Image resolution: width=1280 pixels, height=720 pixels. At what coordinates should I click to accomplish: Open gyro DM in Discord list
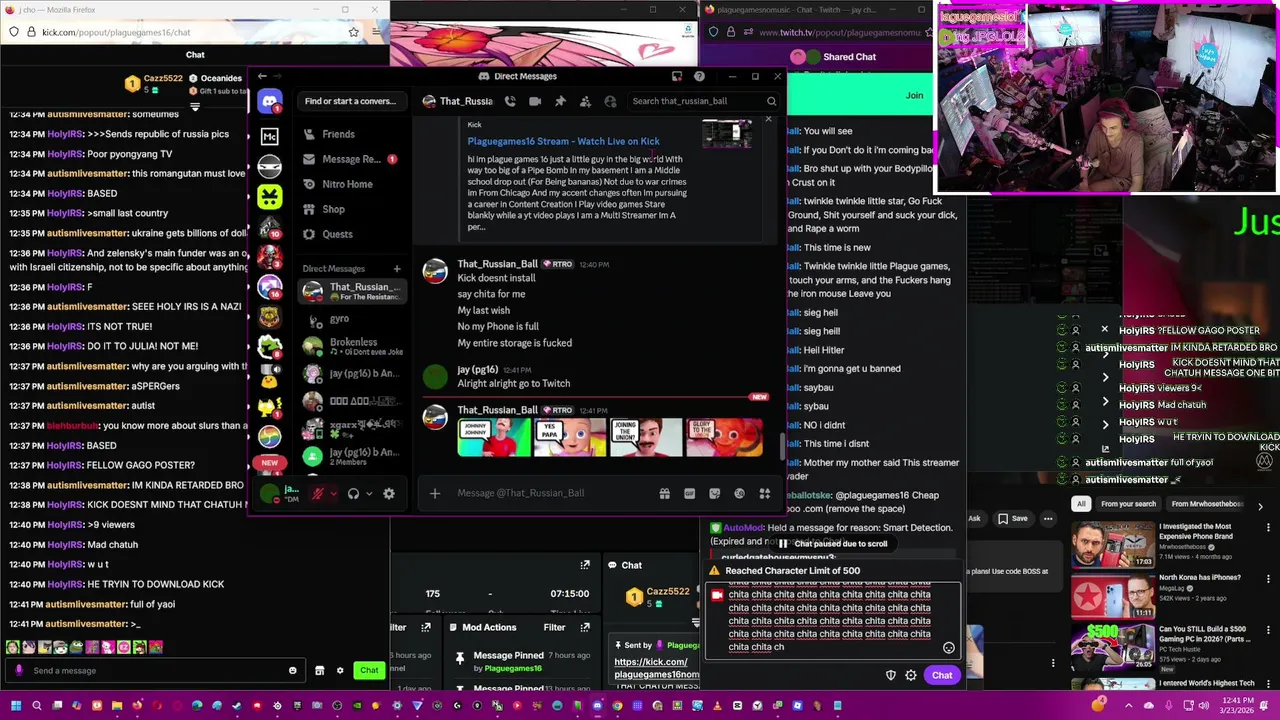352,319
